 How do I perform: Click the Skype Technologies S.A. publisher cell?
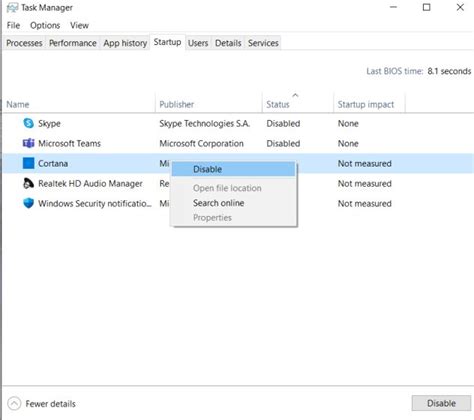click(x=205, y=123)
